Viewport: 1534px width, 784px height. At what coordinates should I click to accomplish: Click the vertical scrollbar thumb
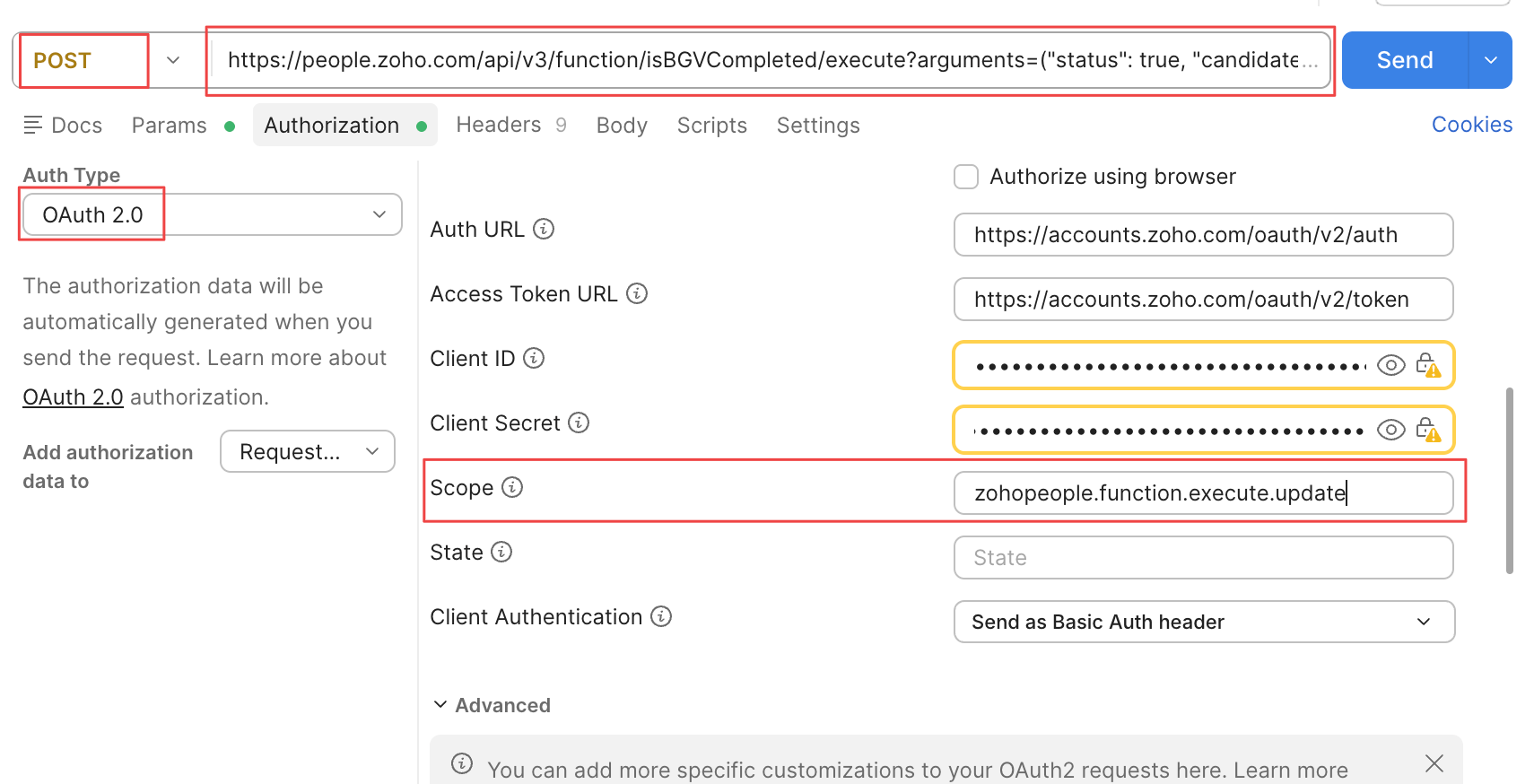click(x=1510, y=480)
